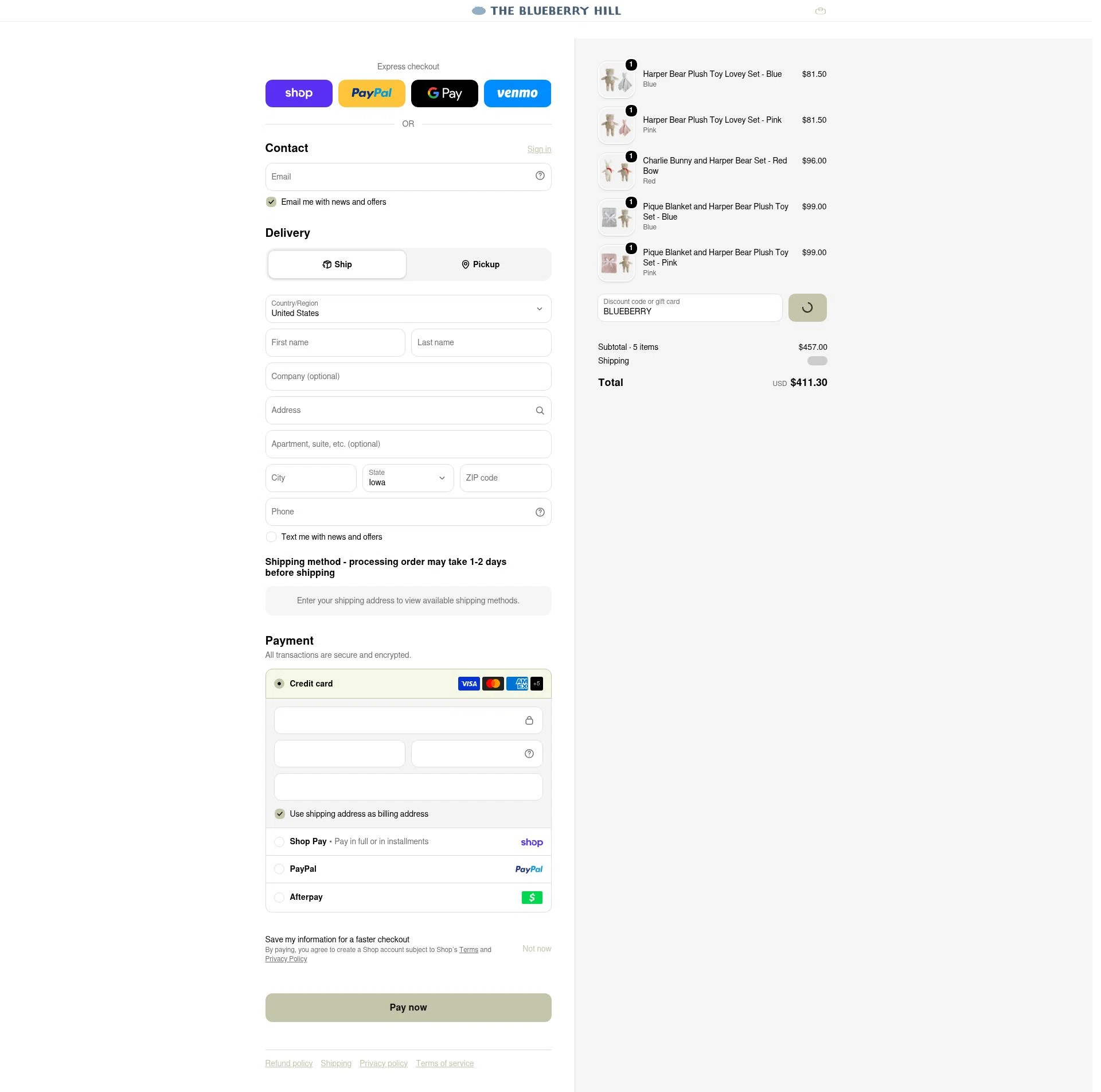Open the cart icon in the header
The height and width of the screenshot is (1092, 1101).
coord(821,11)
